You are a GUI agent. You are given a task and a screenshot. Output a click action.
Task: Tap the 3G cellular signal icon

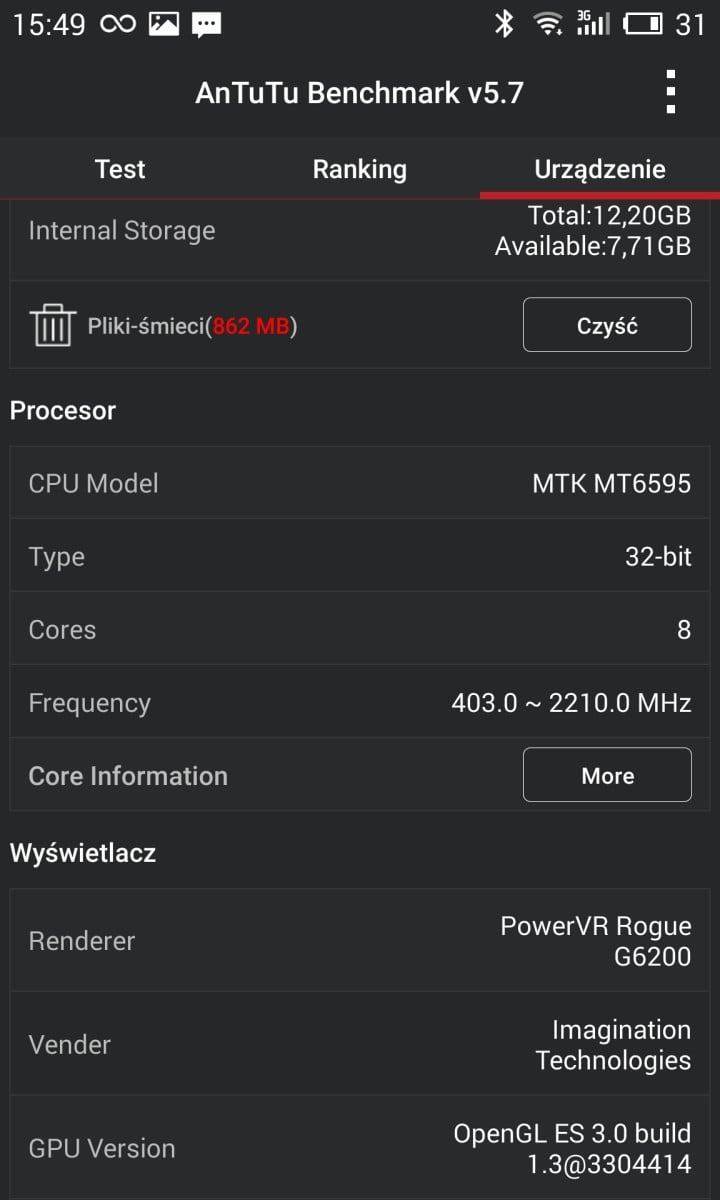593,23
